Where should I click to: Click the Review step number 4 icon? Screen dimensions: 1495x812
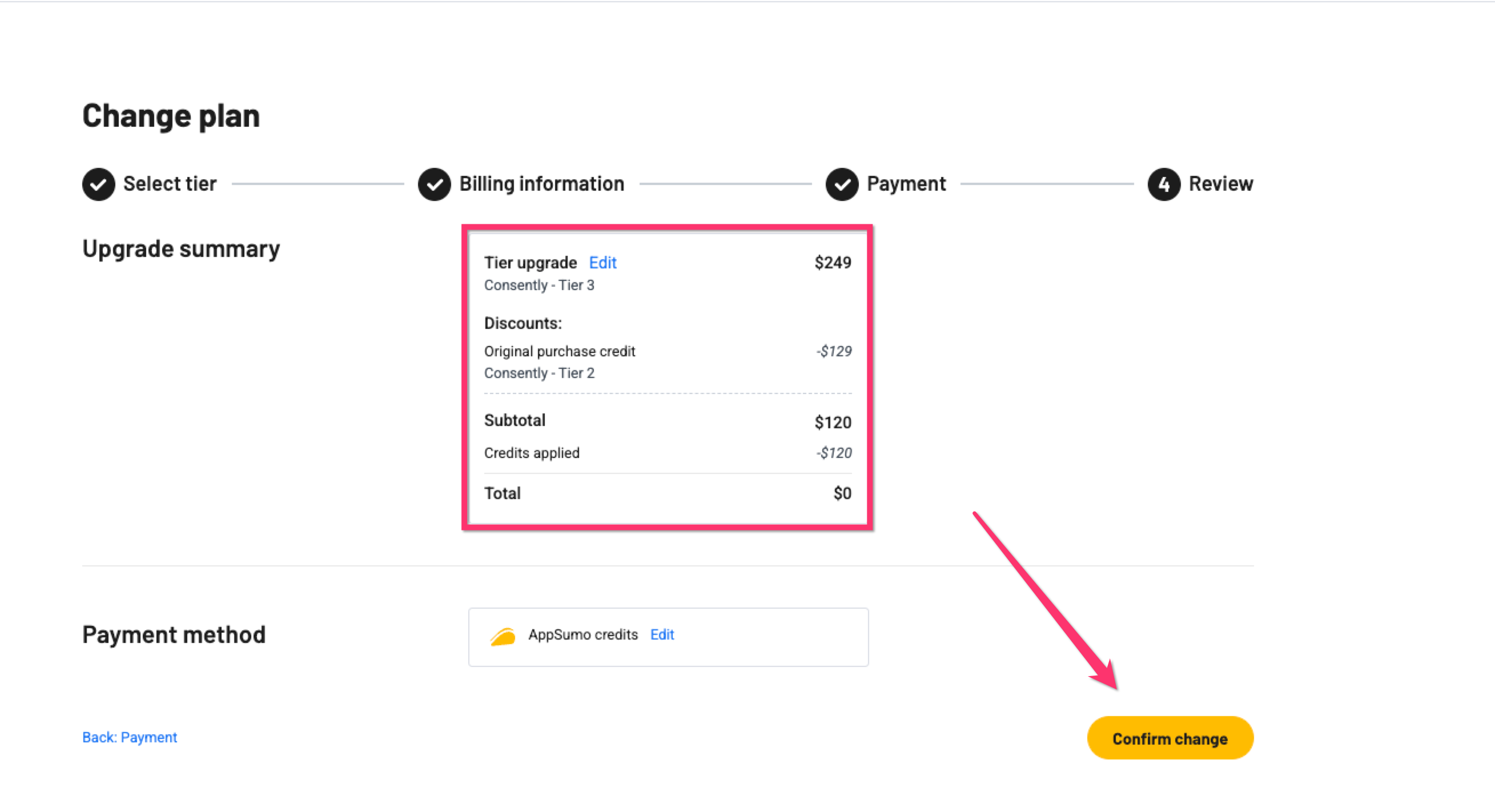(x=1164, y=184)
